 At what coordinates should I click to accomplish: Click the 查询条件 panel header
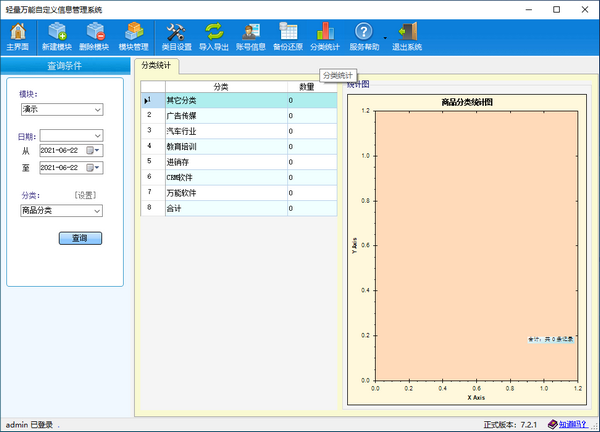[x=65, y=66]
